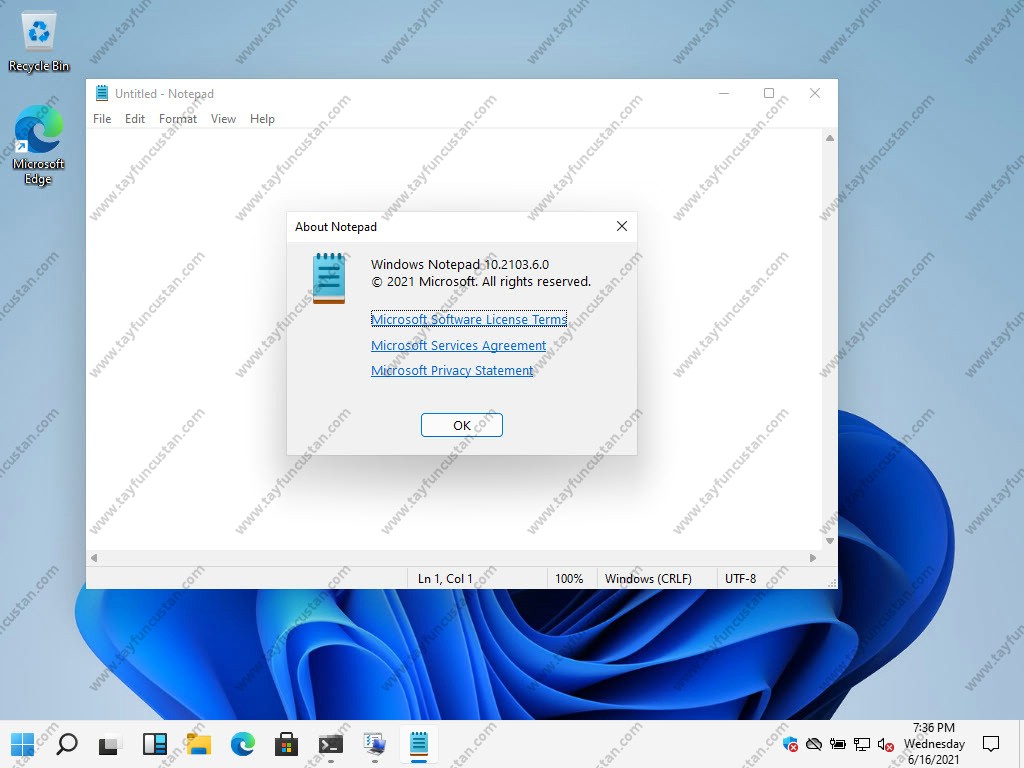Click the Windows Notepad 10.2103.6.0 version text
The height and width of the screenshot is (768, 1024).
pos(460,264)
